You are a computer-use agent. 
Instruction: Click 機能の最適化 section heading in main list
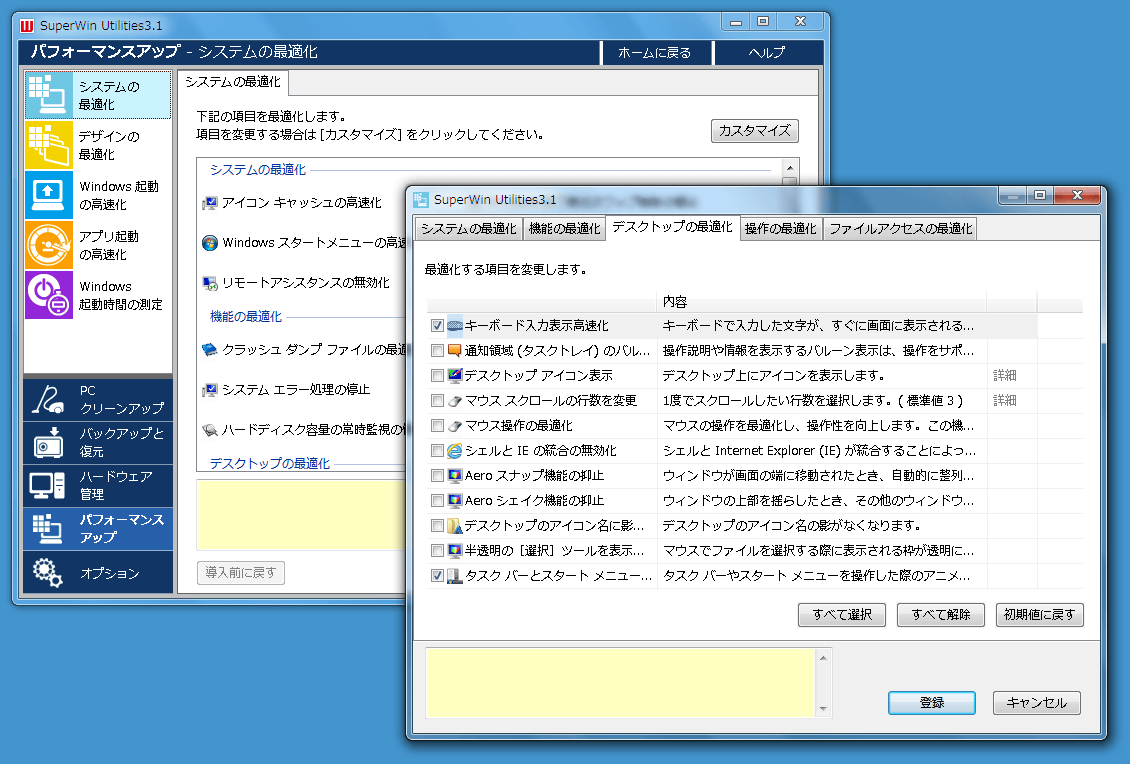[x=246, y=316]
